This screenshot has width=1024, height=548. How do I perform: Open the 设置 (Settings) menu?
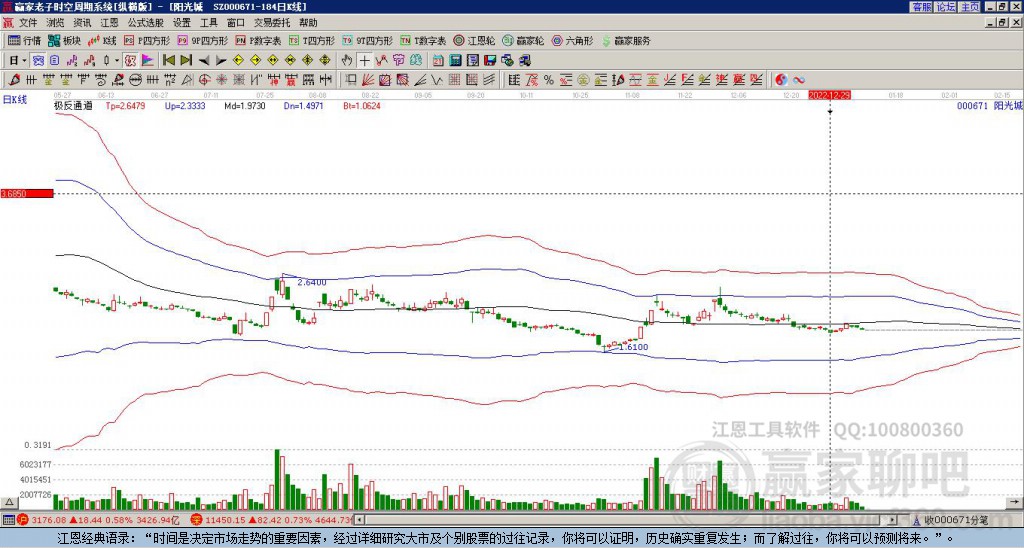[x=181, y=22]
